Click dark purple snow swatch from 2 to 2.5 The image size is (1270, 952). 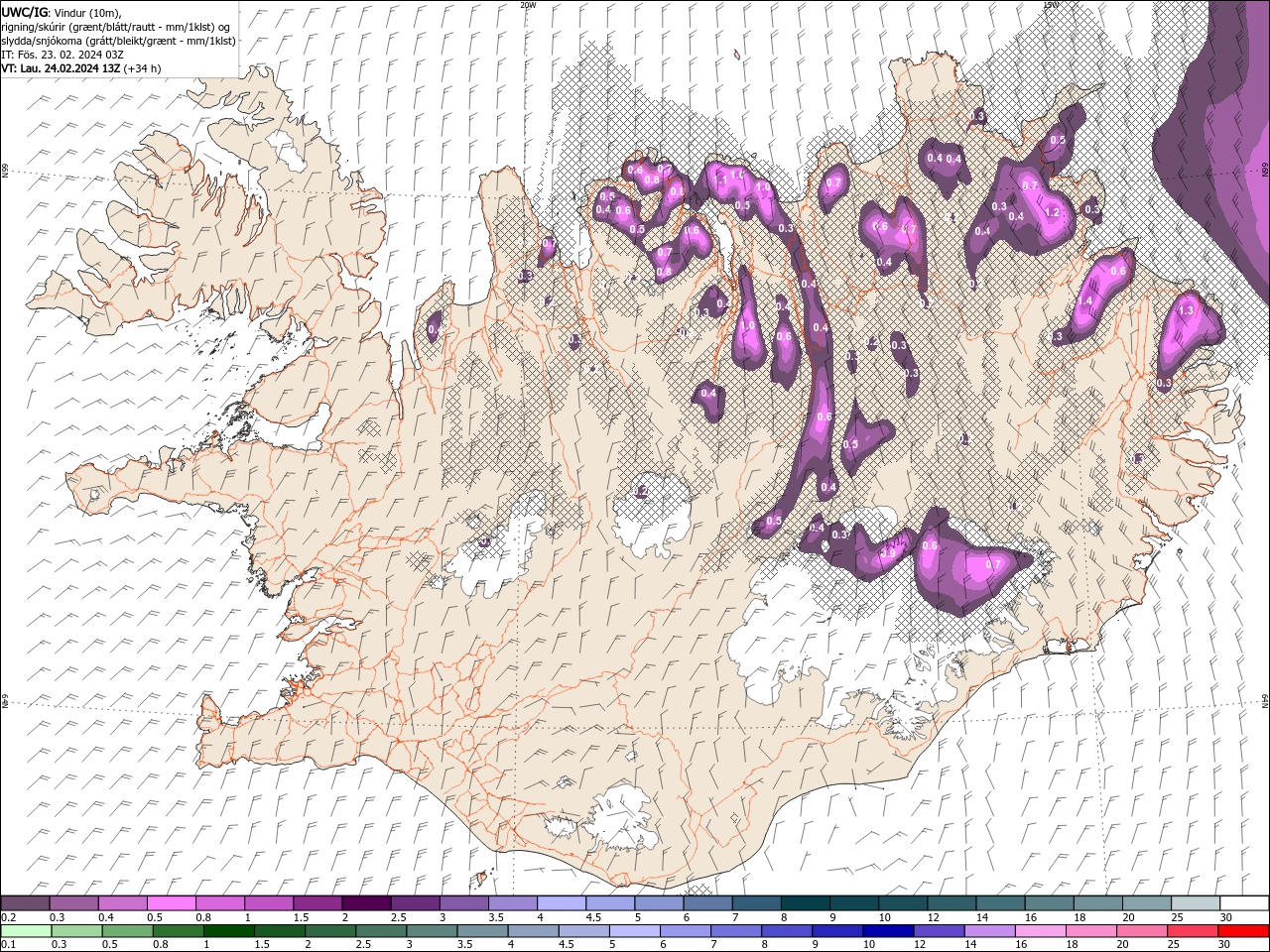click(366, 903)
